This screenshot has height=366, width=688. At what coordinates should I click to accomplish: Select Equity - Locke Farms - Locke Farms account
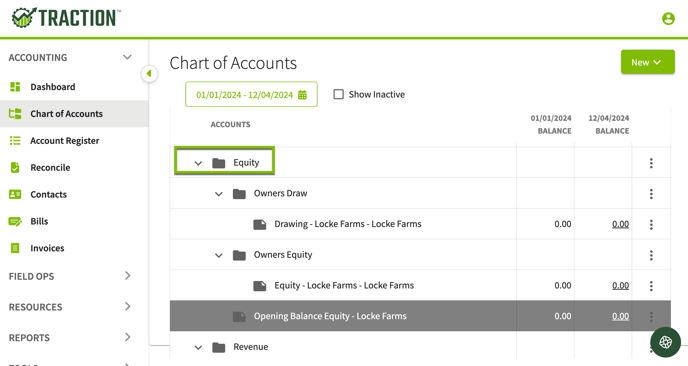pyautogui.click(x=344, y=285)
